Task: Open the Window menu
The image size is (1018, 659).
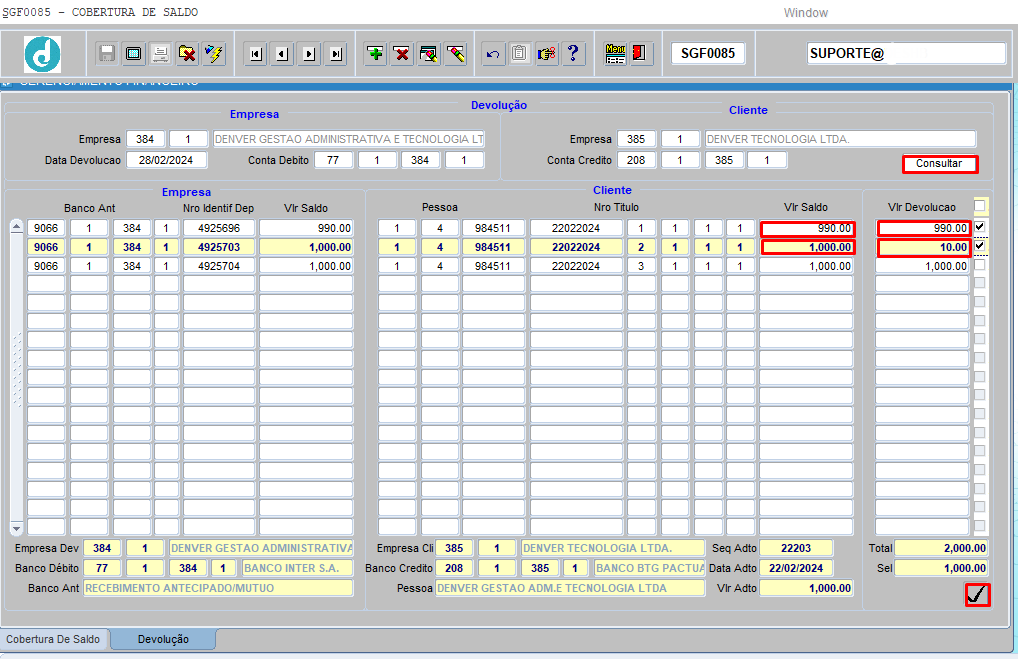Action: (x=805, y=12)
